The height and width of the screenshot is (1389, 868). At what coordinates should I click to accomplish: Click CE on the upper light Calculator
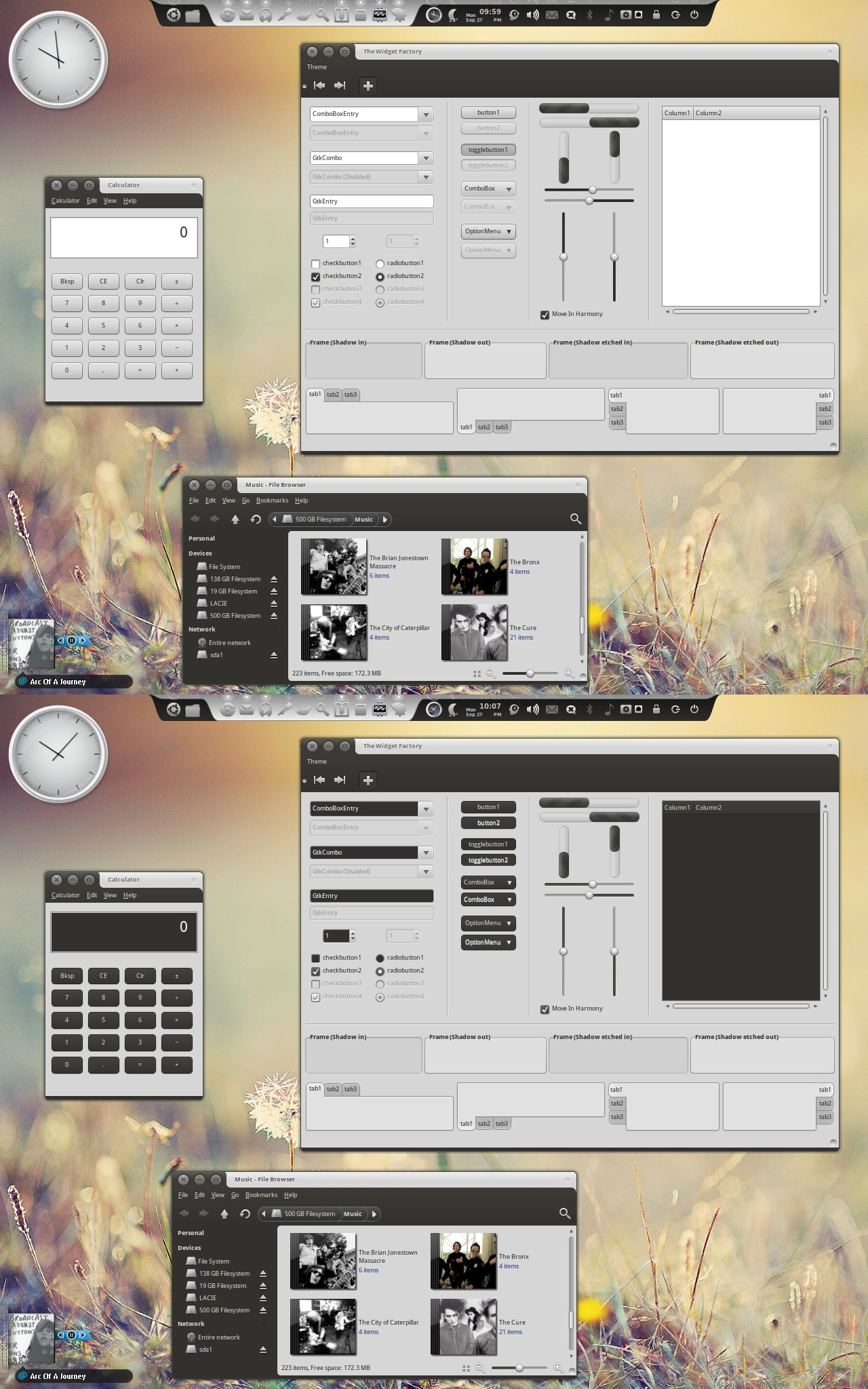point(104,281)
